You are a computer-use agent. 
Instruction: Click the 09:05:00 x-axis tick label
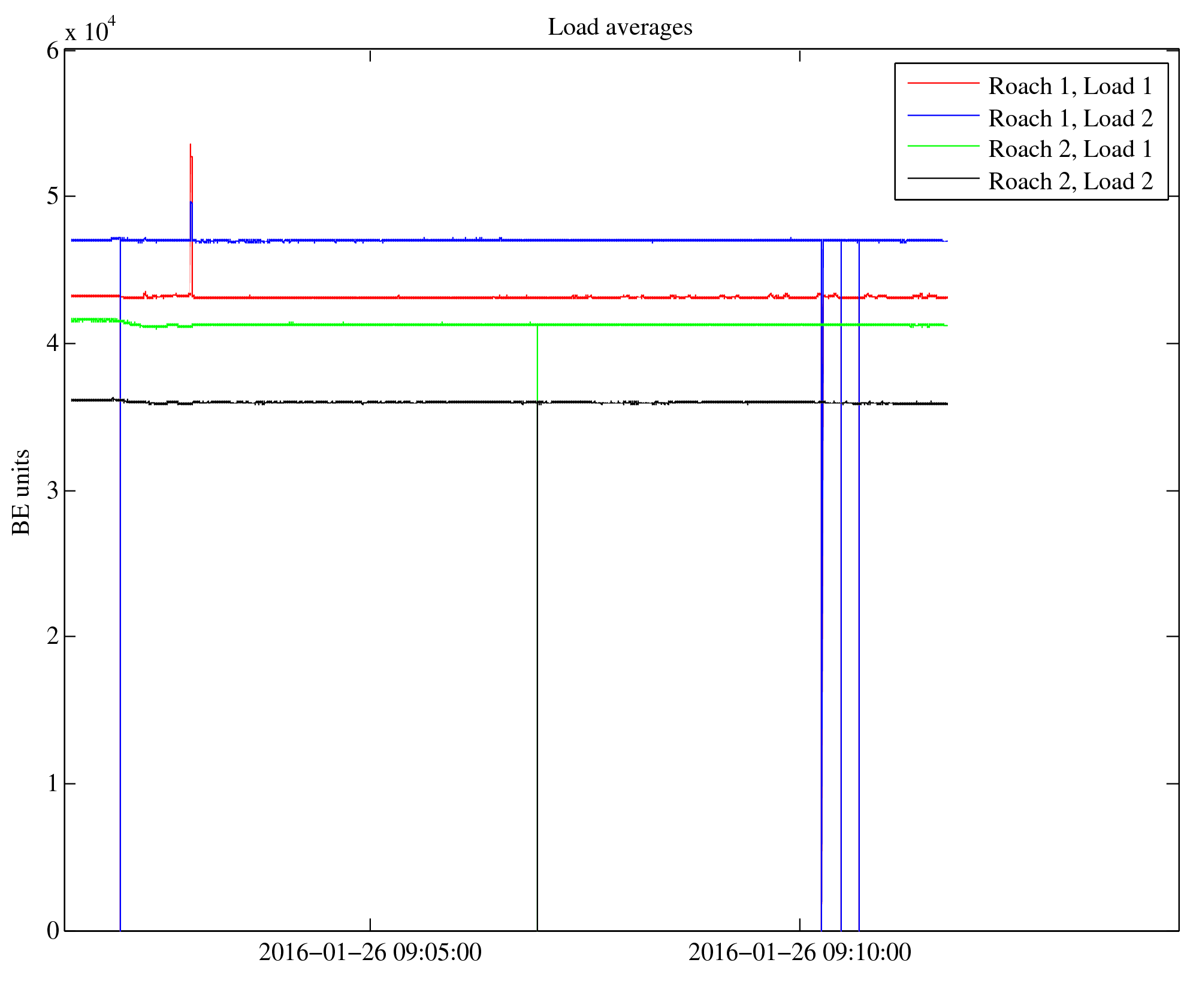(x=370, y=952)
